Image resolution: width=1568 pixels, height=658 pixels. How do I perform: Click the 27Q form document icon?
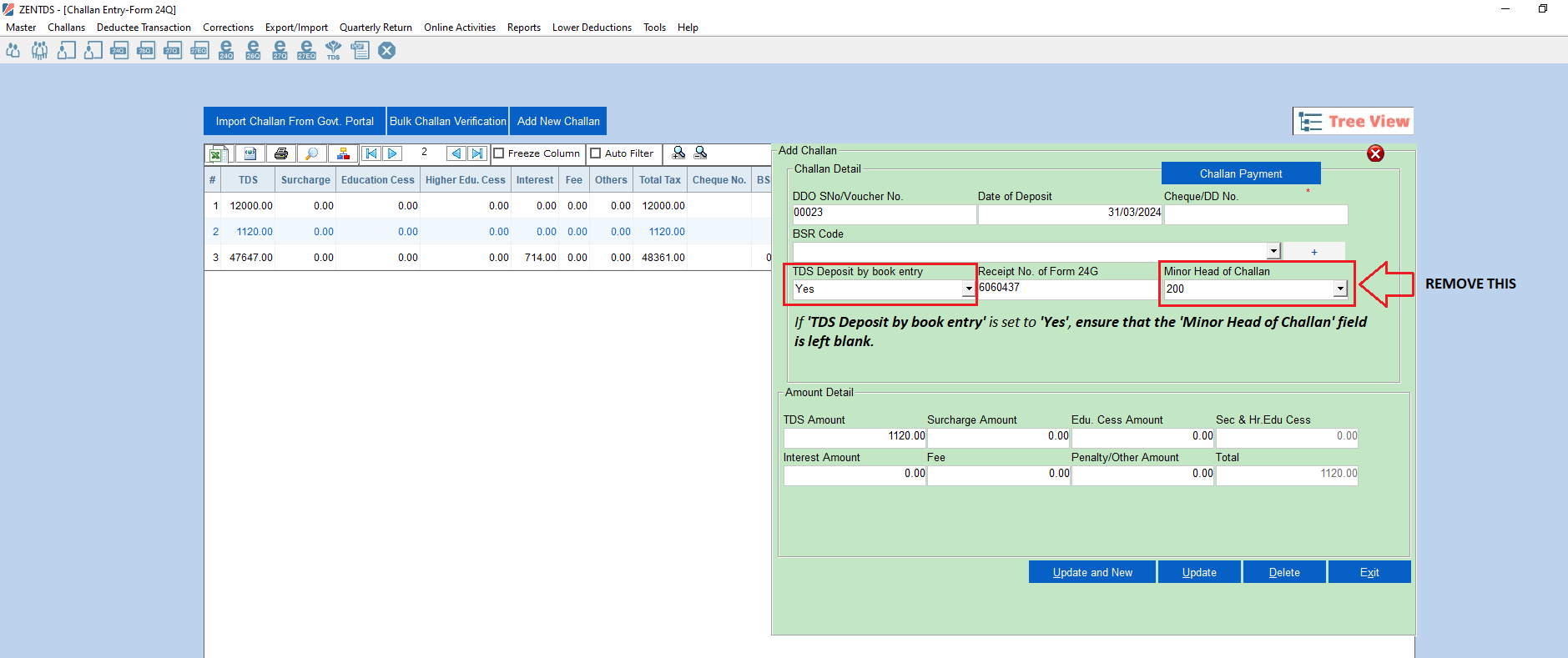click(x=174, y=50)
